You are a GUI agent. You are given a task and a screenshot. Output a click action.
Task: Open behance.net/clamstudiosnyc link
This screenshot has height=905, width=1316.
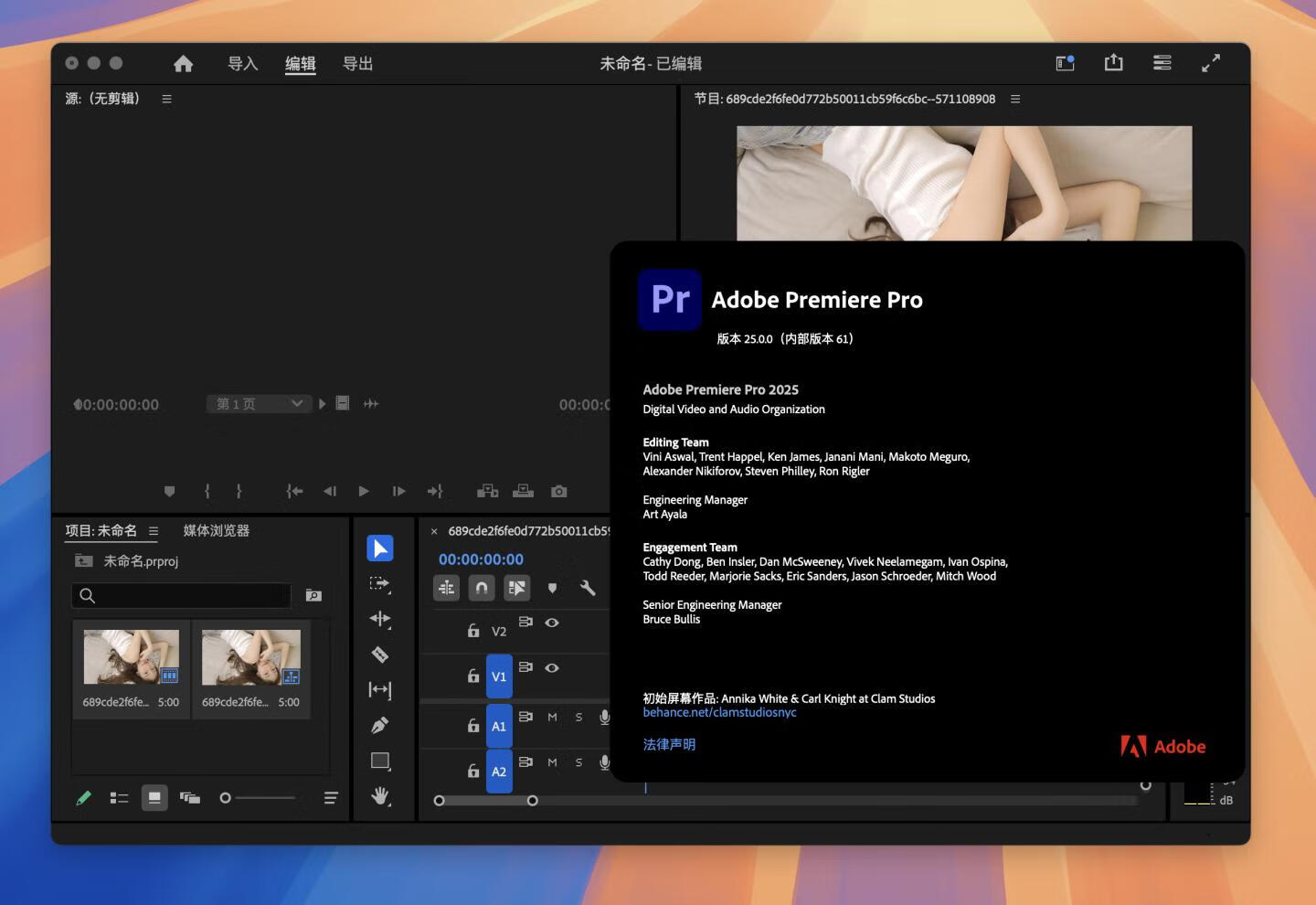coord(719,712)
